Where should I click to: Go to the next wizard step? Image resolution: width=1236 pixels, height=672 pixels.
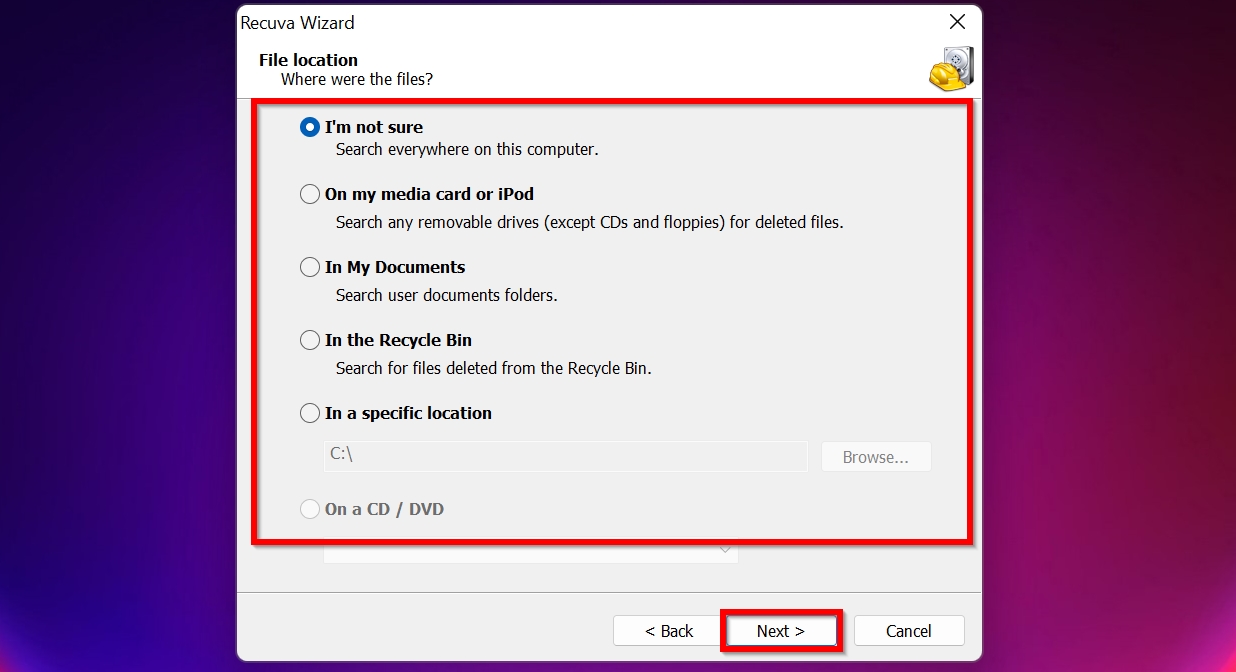coord(781,631)
